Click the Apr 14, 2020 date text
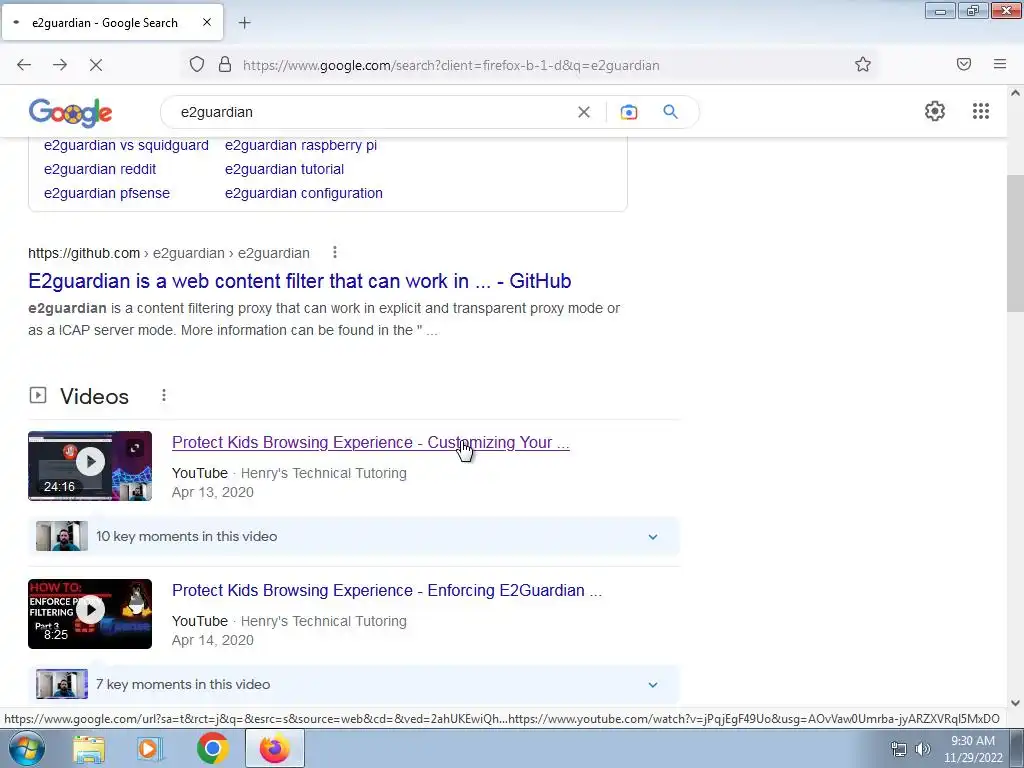The height and width of the screenshot is (768, 1024). click(x=212, y=640)
